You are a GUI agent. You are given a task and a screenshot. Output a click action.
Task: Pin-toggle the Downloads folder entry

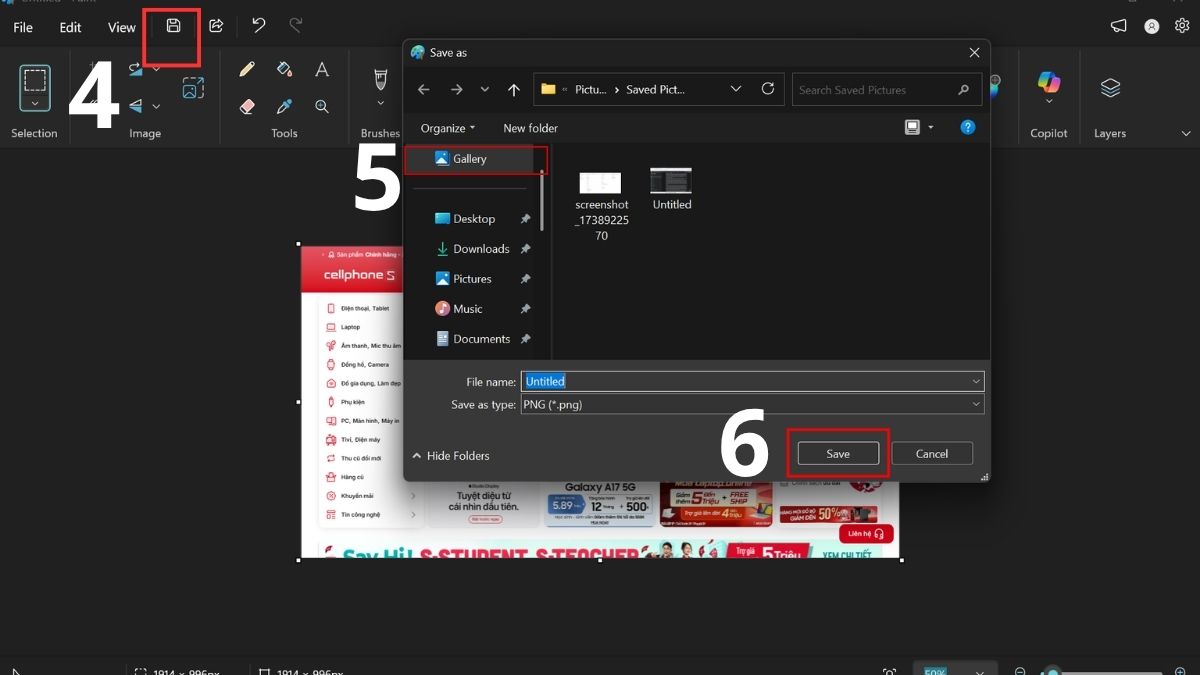tap(524, 248)
